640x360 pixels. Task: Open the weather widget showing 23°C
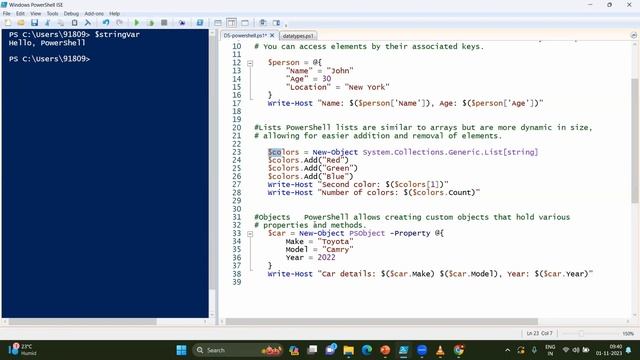click(22, 350)
